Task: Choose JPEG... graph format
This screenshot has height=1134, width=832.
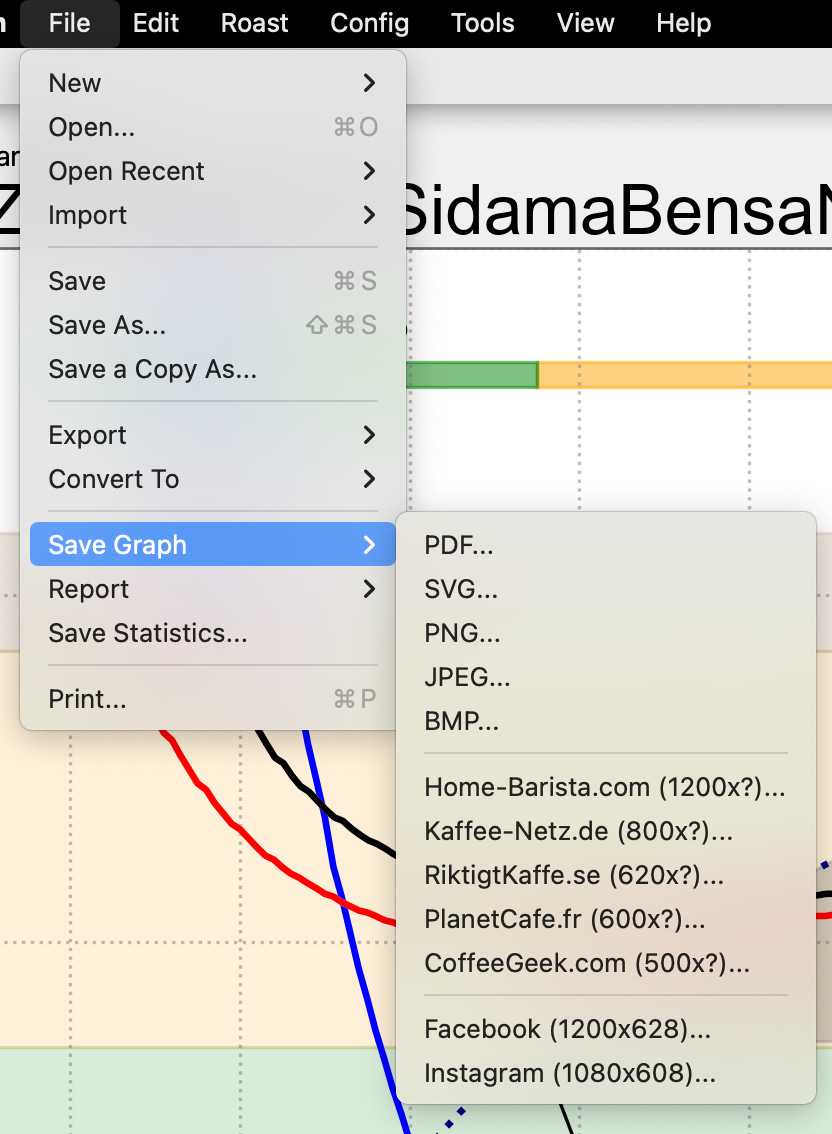Action: tap(467, 677)
